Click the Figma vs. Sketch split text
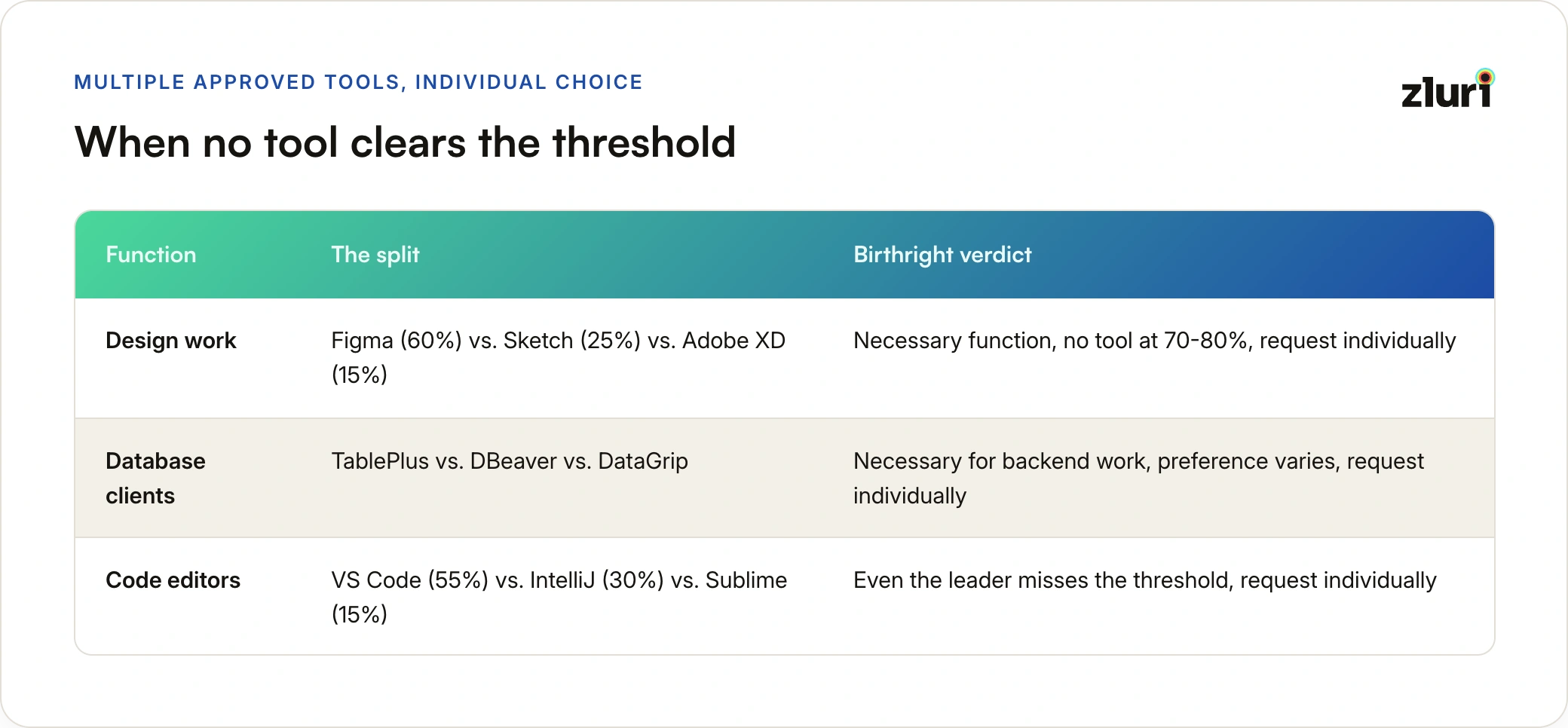 coord(559,357)
